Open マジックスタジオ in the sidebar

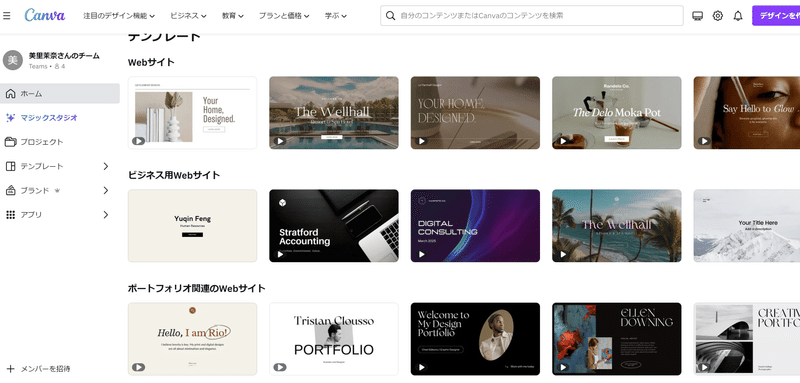(x=60, y=118)
